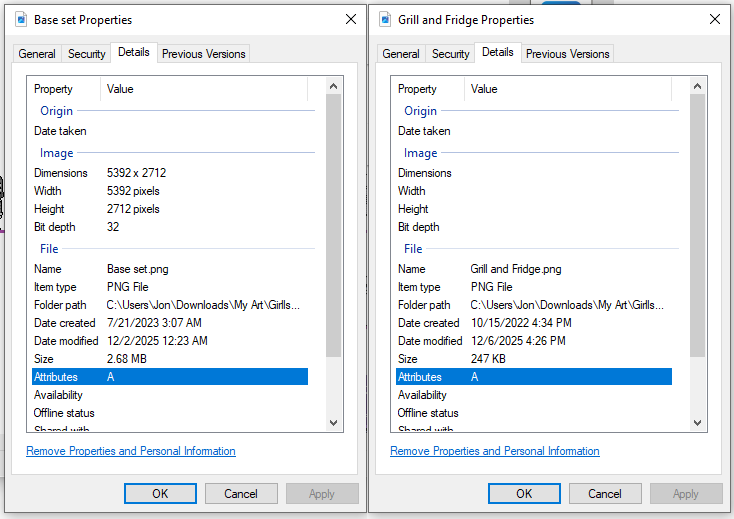This screenshot has width=734, height=519.
Task: Select the Name value Grill and Fridge.png
Action: 516,269
